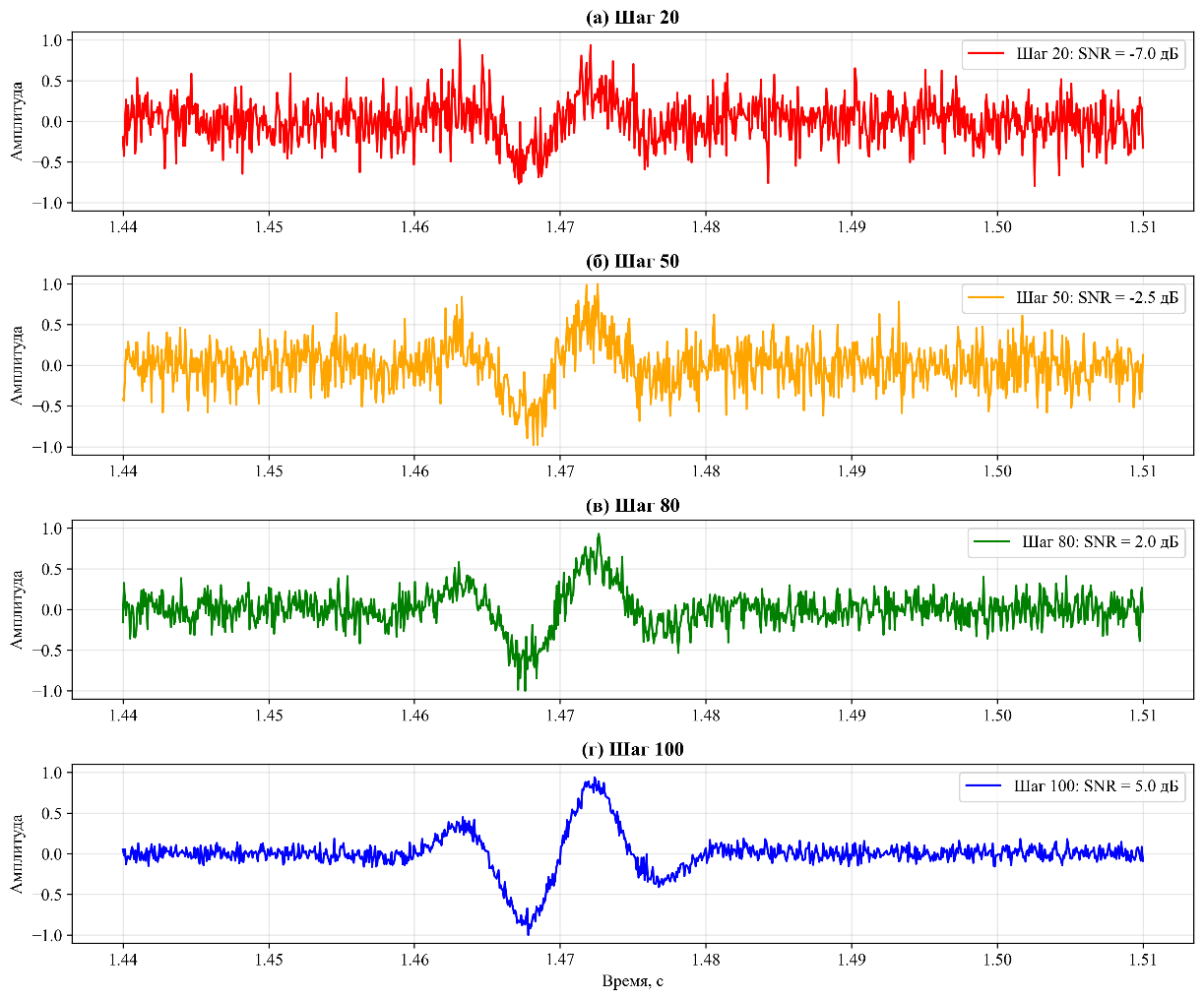Viewport: 1204px width, 1000px height.
Task: Click the 1.50 tick label under the red plot
Action: click(997, 227)
